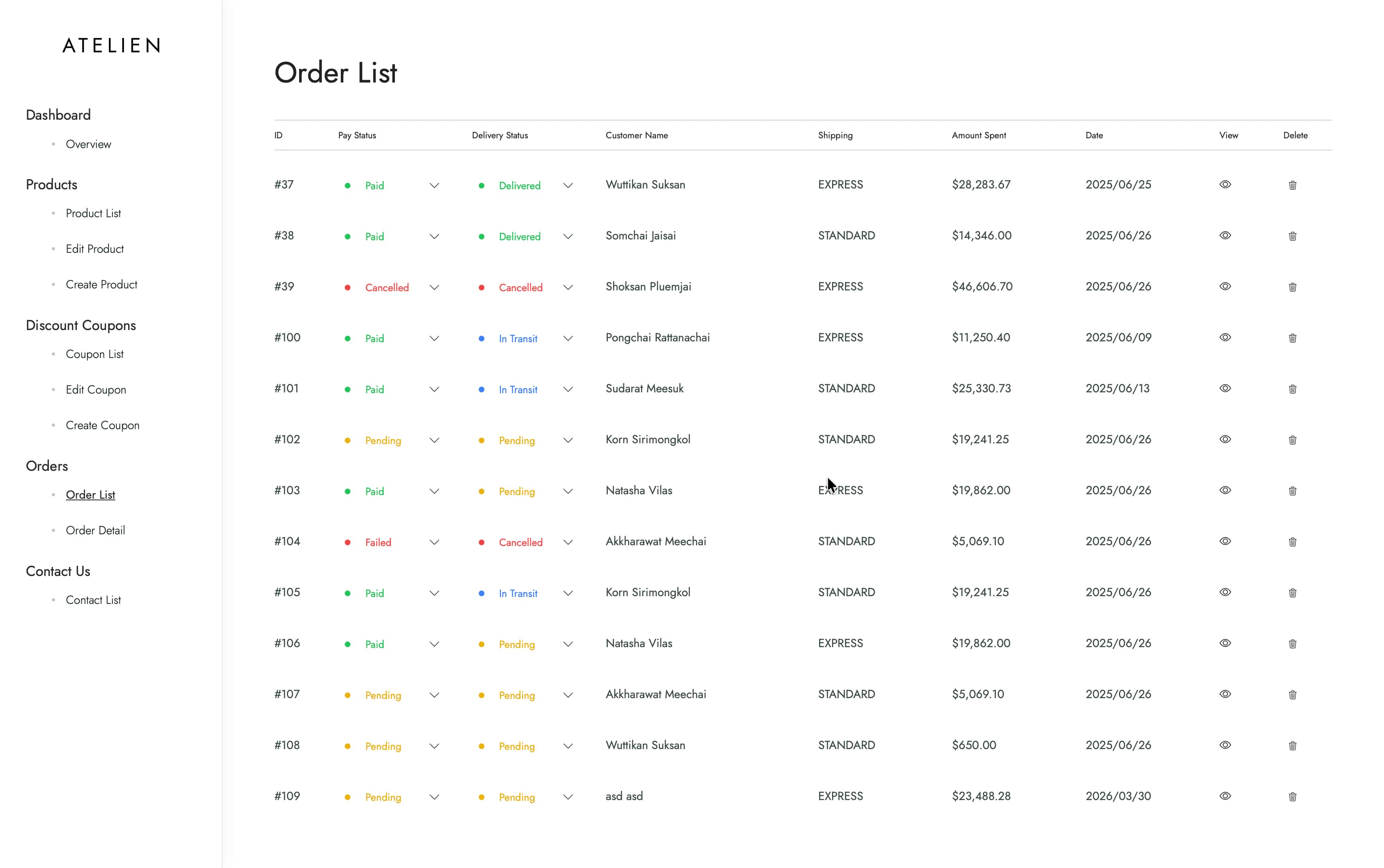Click the trash icon for order #106
The image size is (1384, 868).
pyautogui.click(x=1292, y=644)
